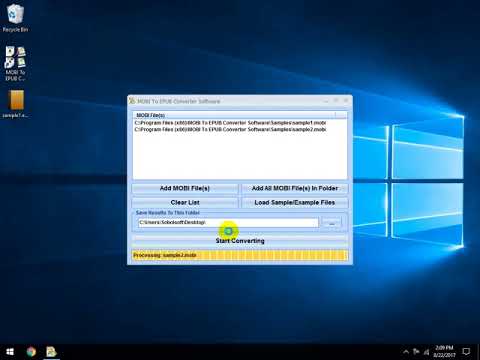480x360 pixels.
Task: Click the converter window title bar icon
Action: 132,101
